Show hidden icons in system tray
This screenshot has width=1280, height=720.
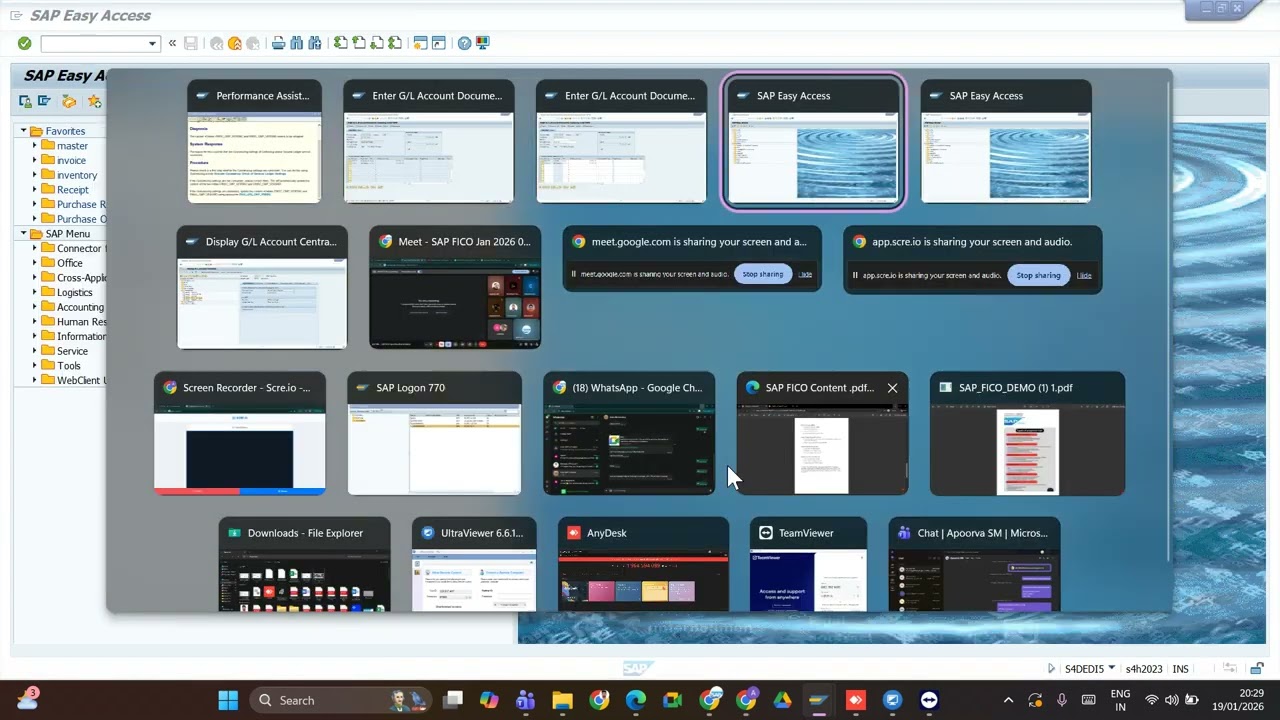pos(1008,700)
